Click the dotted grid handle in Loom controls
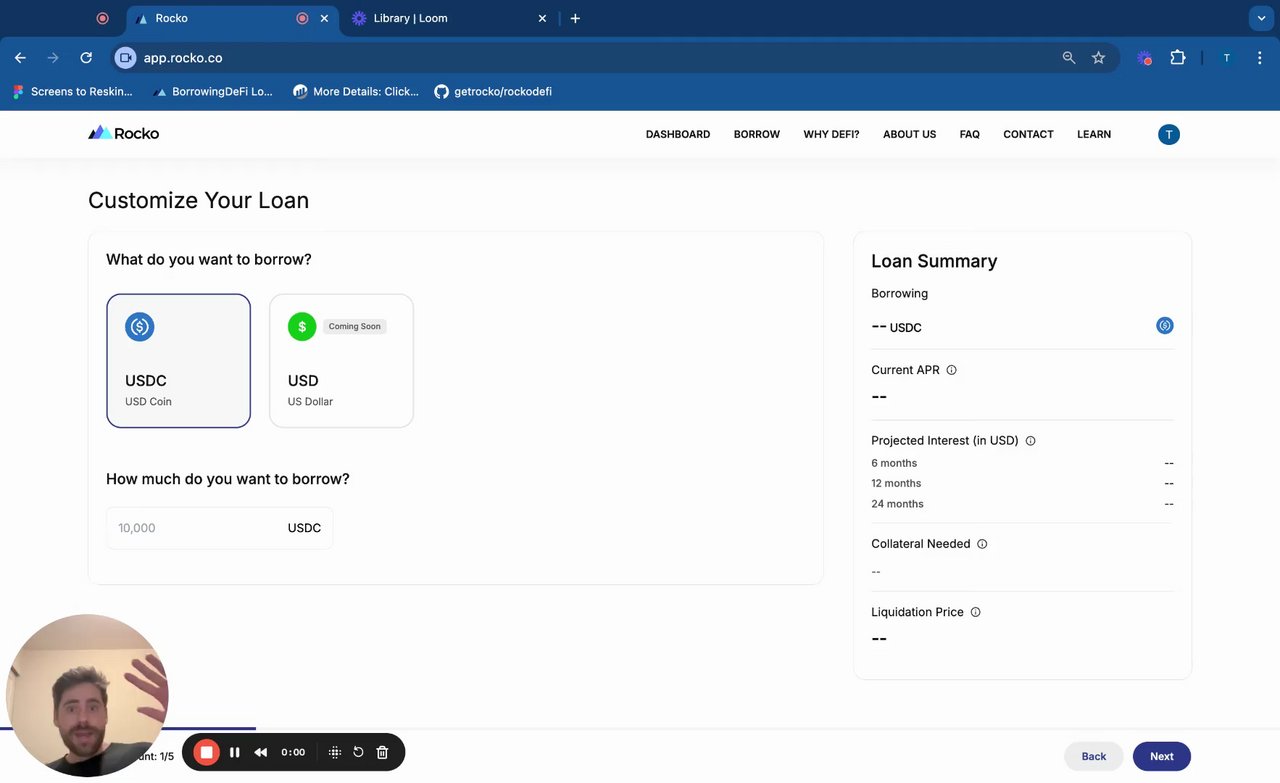Screen dimensions: 1280x783 [335, 752]
